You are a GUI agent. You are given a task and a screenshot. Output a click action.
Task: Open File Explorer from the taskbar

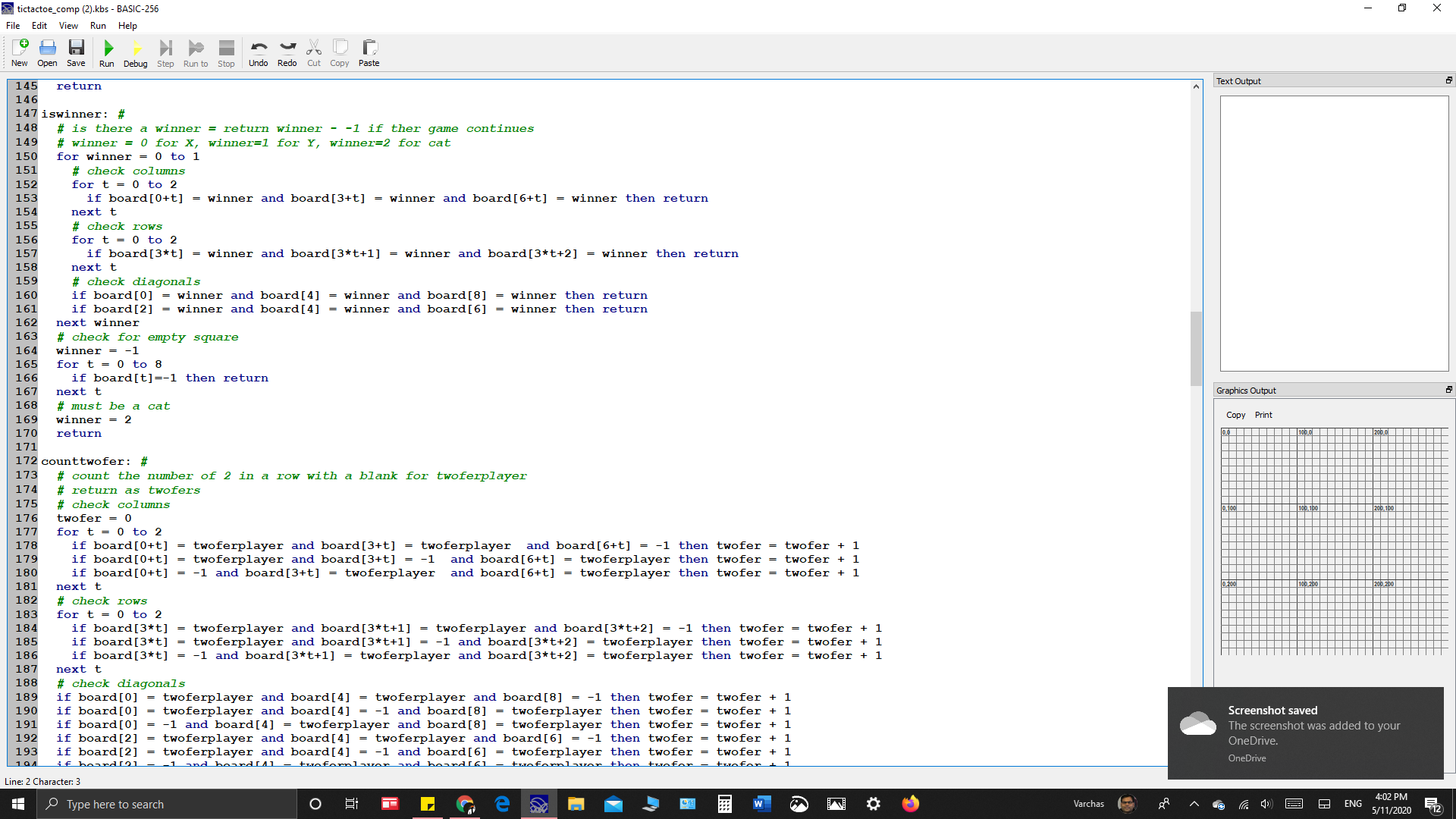point(576,804)
